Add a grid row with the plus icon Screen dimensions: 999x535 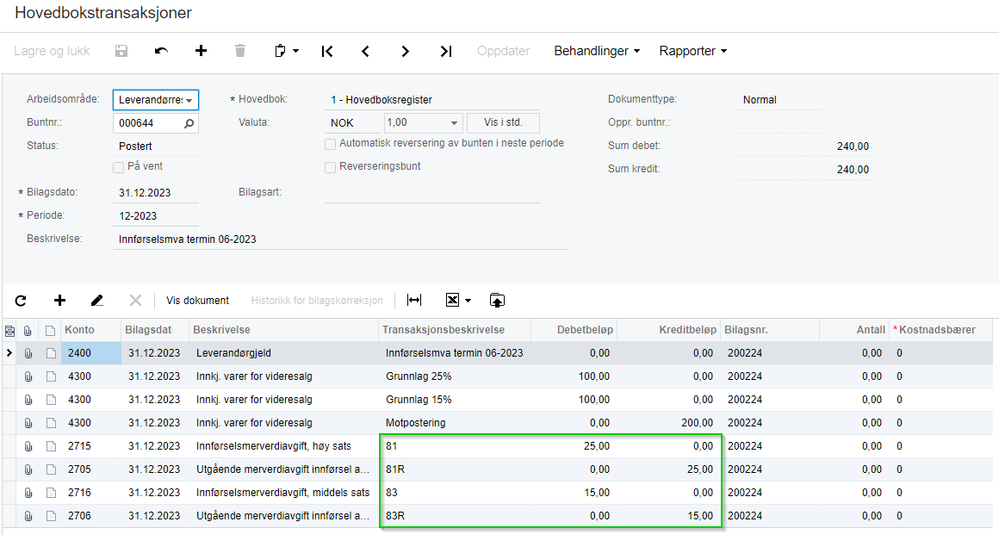tap(59, 301)
